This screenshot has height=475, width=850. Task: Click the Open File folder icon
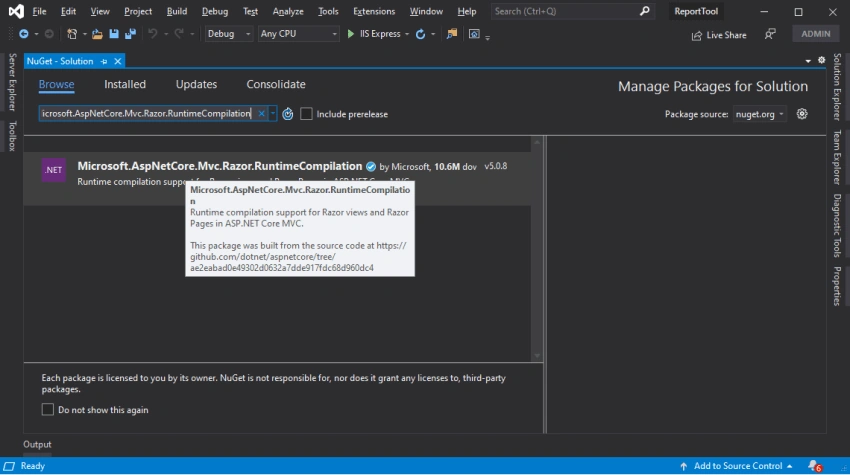tap(97, 34)
